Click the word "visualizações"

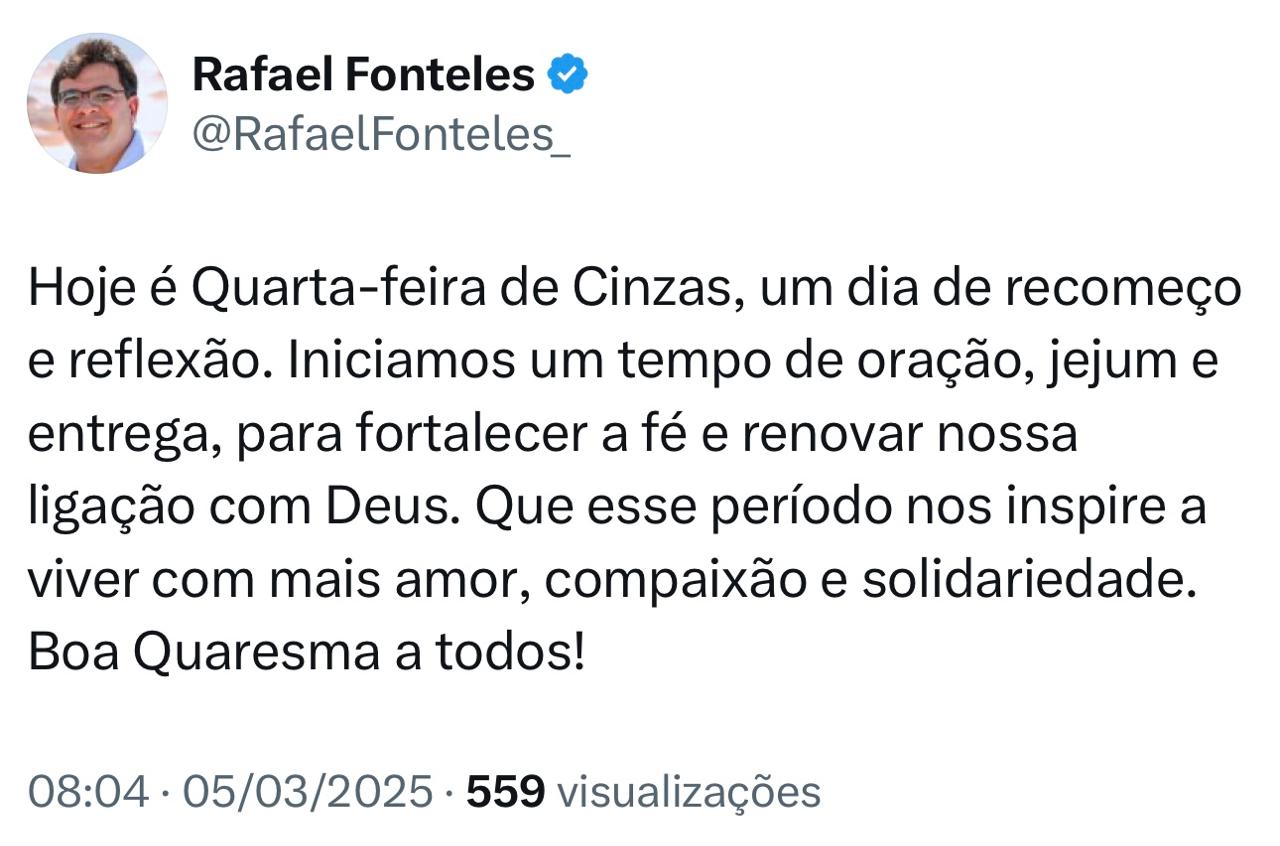(x=688, y=792)
